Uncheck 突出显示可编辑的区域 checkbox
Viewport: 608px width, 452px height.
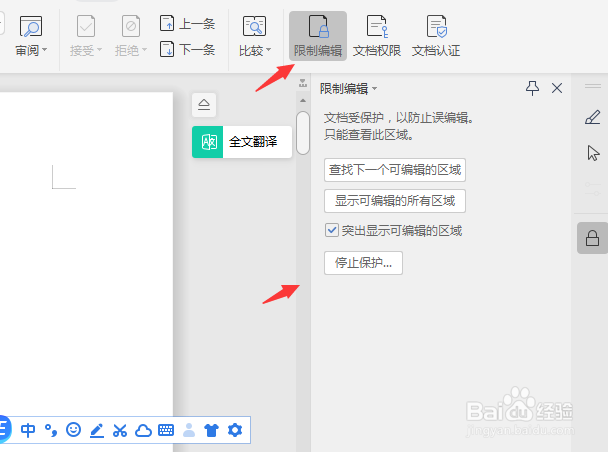pyautogui.click(x=332, y=230)
